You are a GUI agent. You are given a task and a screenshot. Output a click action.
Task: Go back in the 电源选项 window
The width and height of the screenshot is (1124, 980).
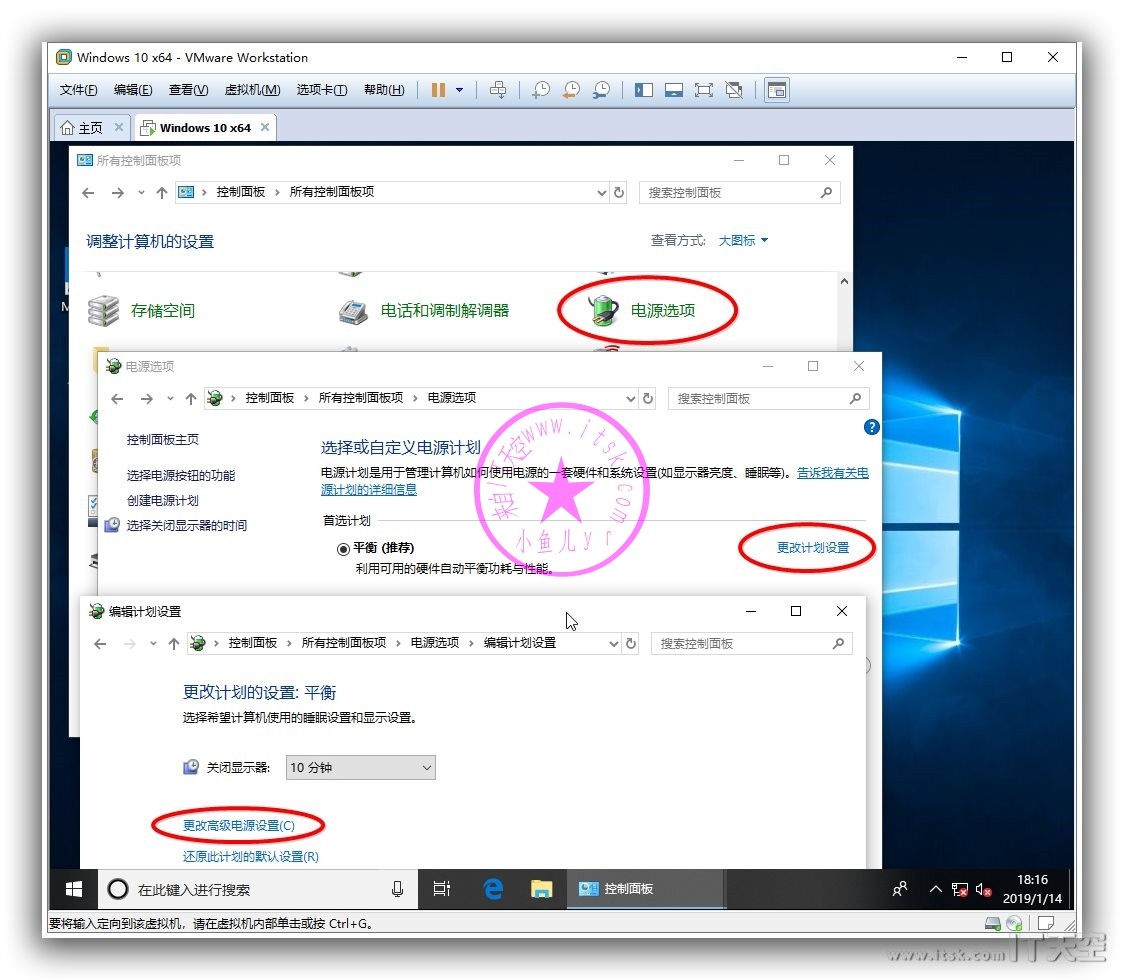[118, 399]
